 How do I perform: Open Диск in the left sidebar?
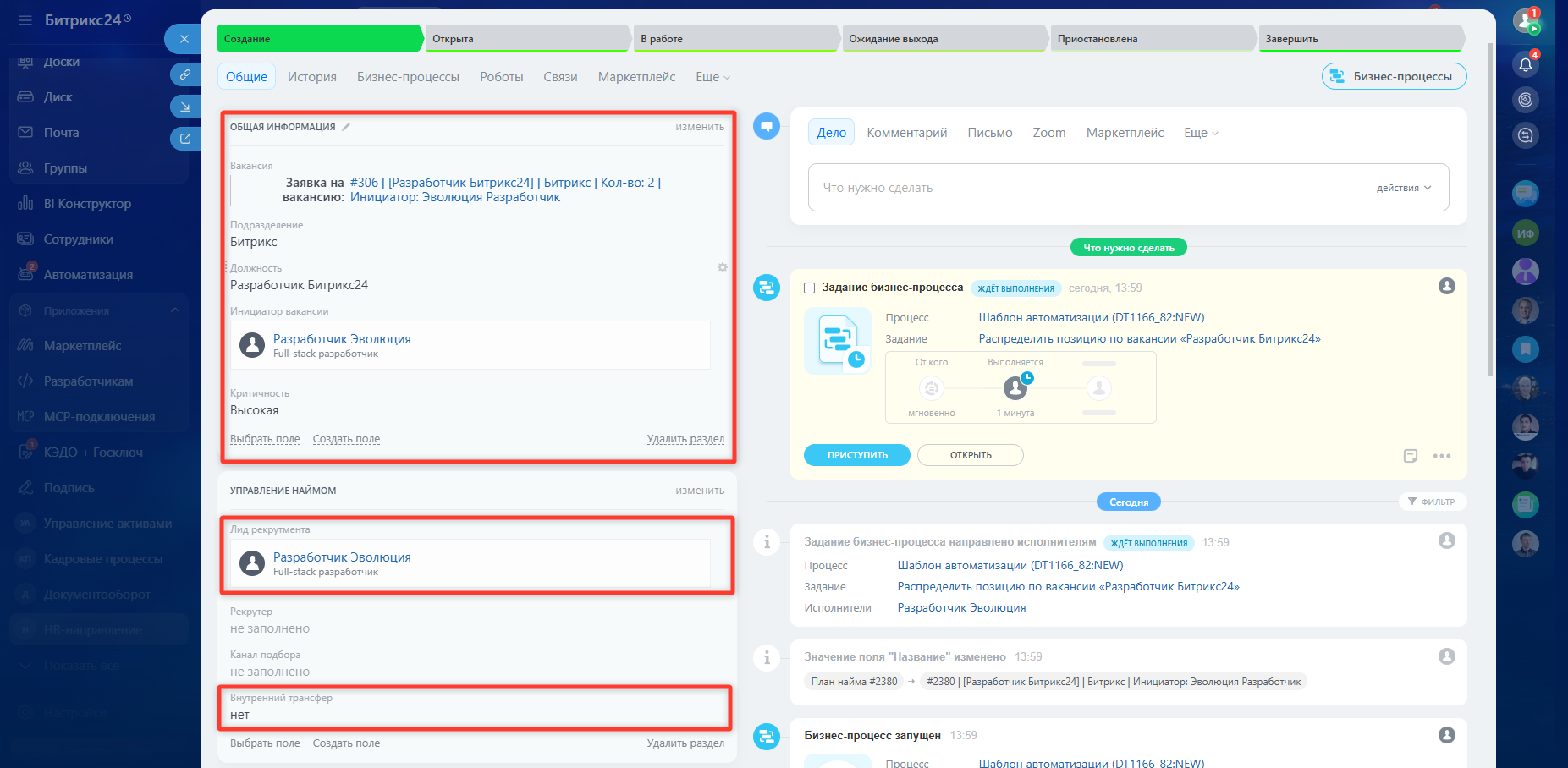coord(58,97)
